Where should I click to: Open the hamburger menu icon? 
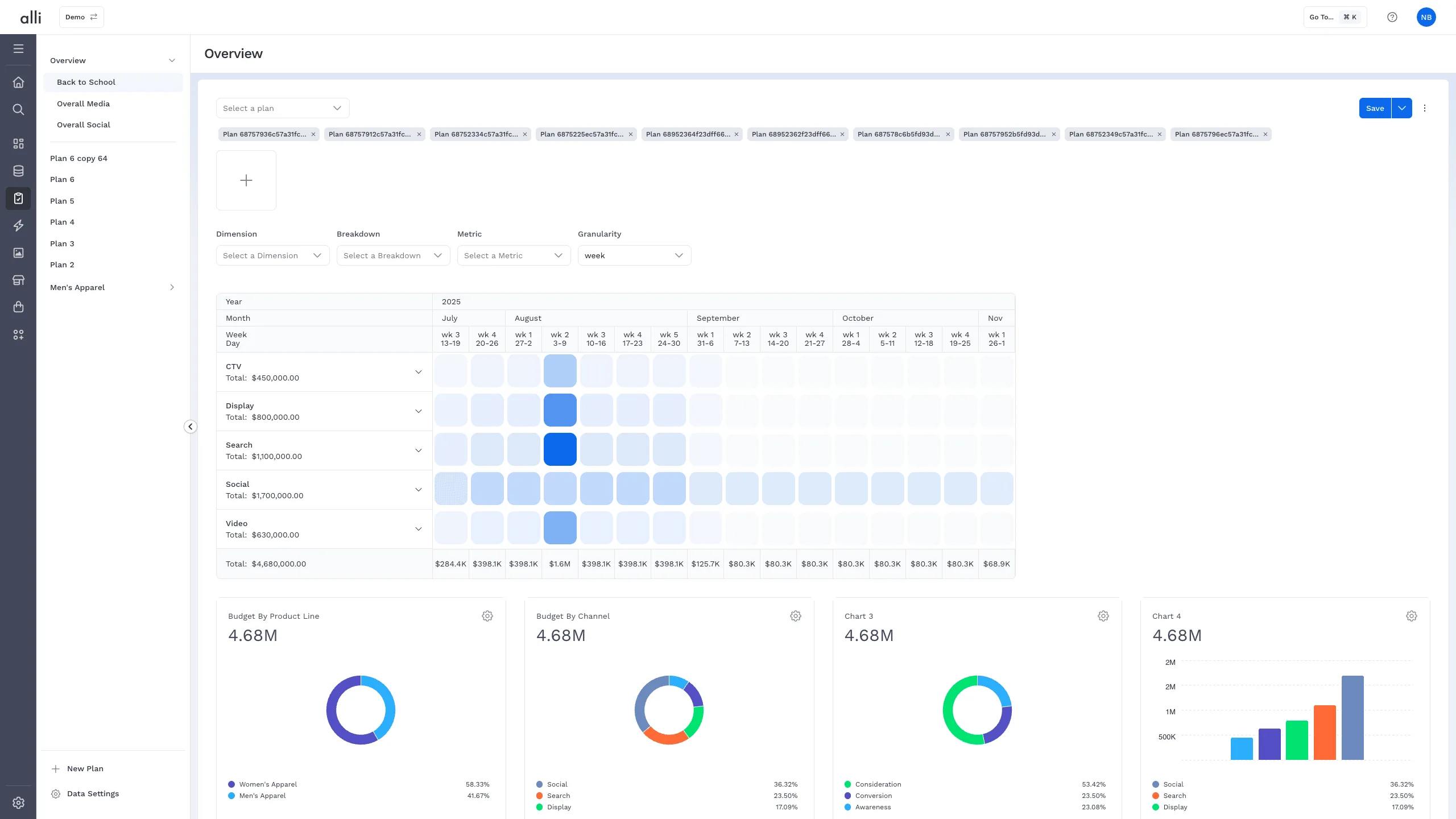pyautogui.click(x=18, y=49)
